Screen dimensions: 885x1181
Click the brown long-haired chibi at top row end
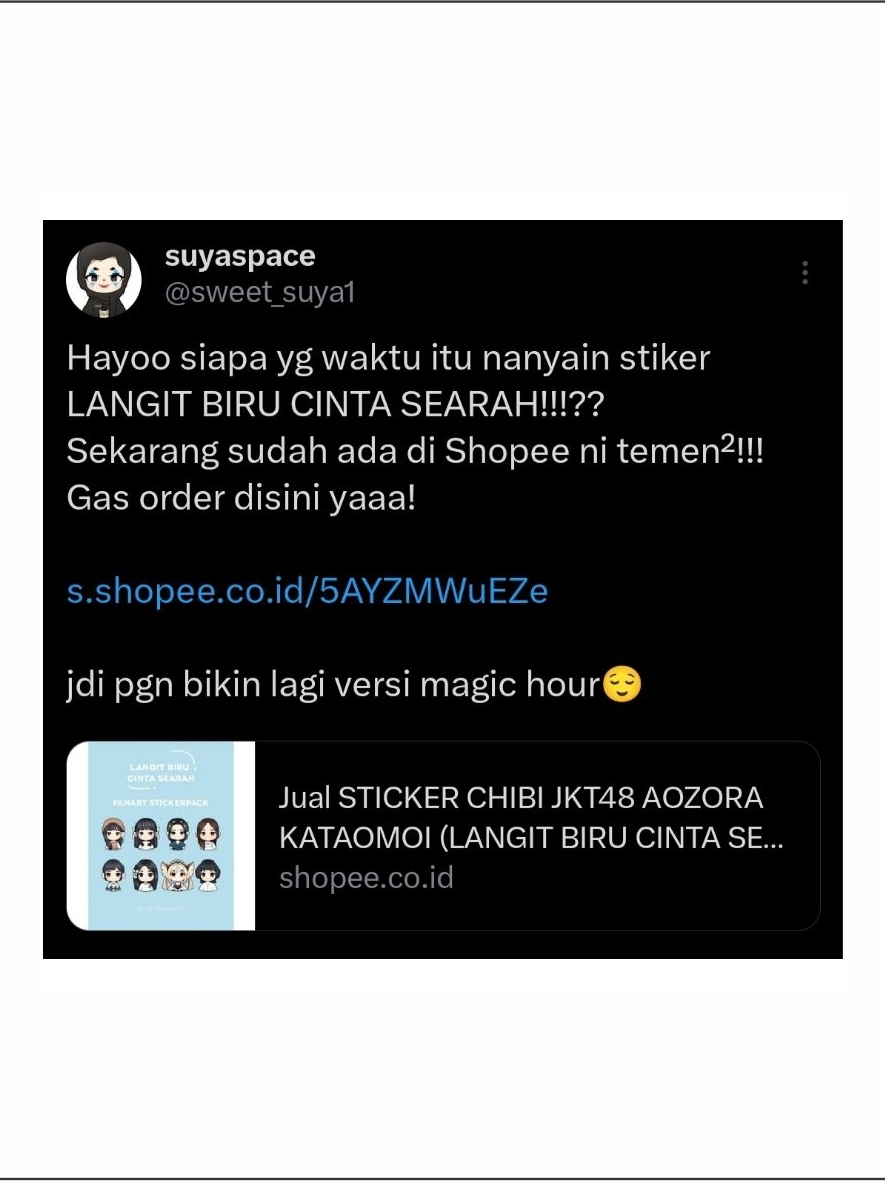(x=208, y=834)
